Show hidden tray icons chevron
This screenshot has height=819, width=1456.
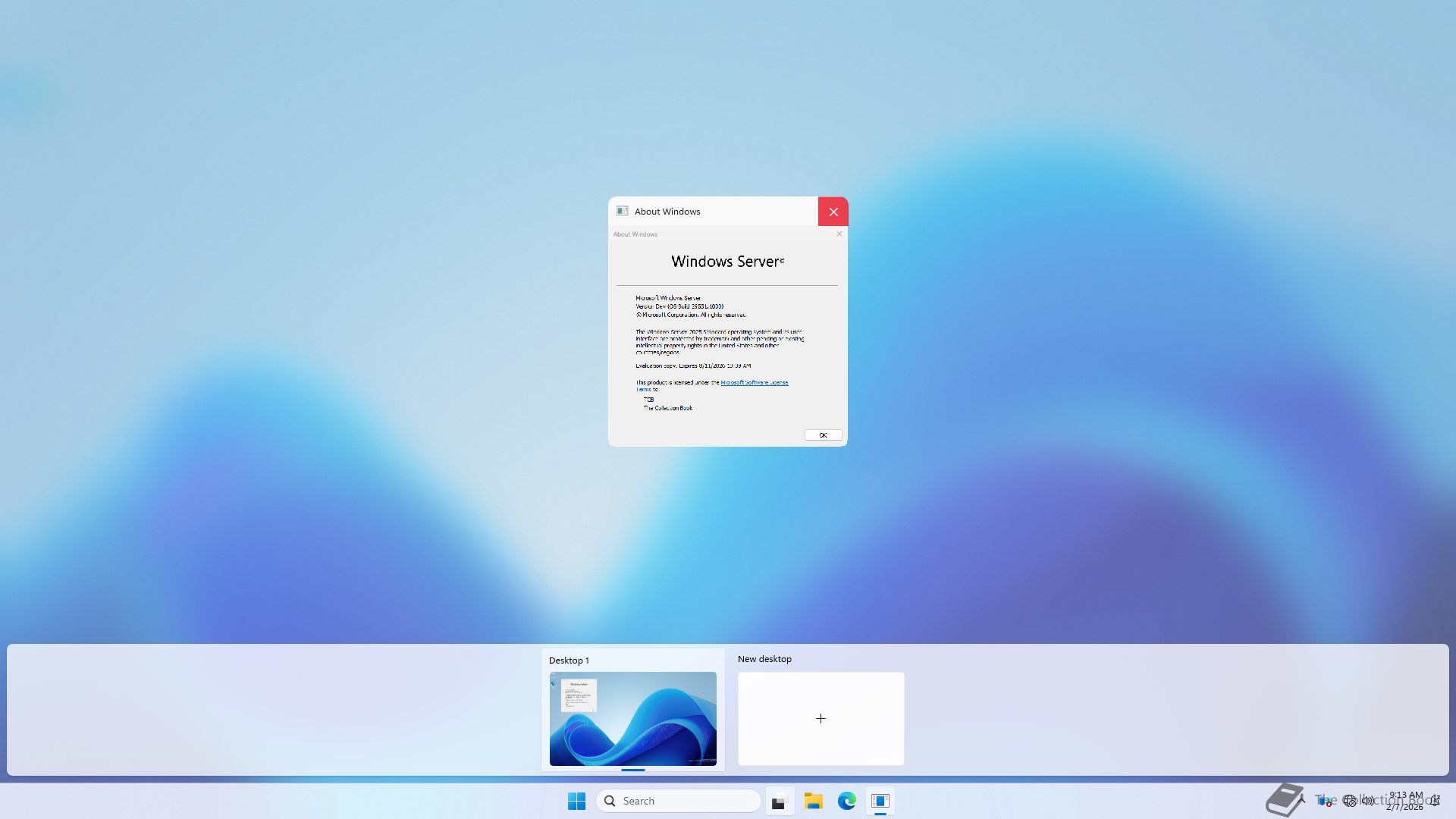tap(1302, 799)
